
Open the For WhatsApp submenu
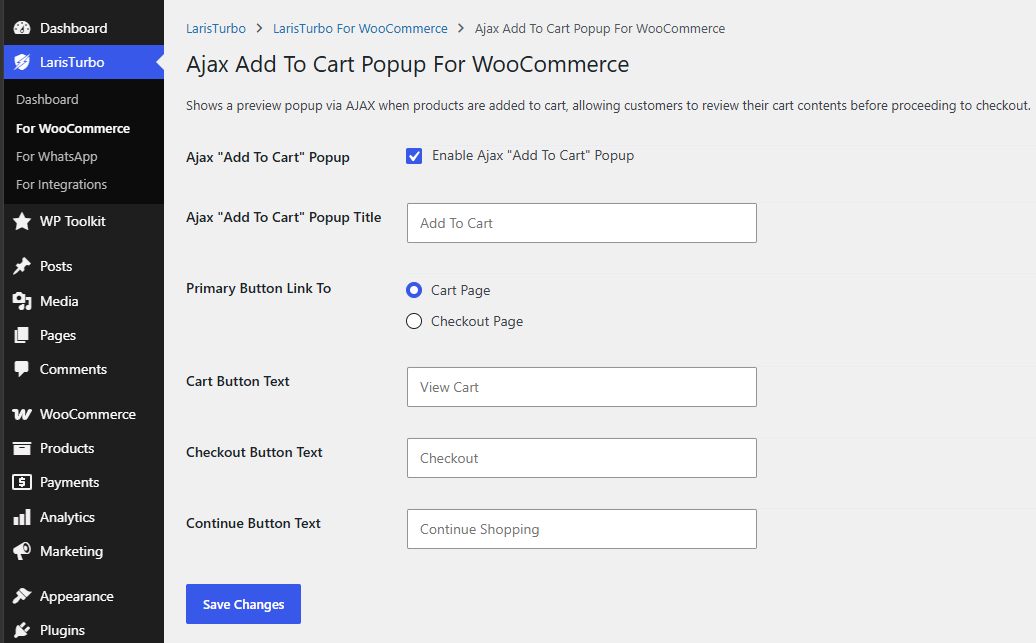[57, 157]
